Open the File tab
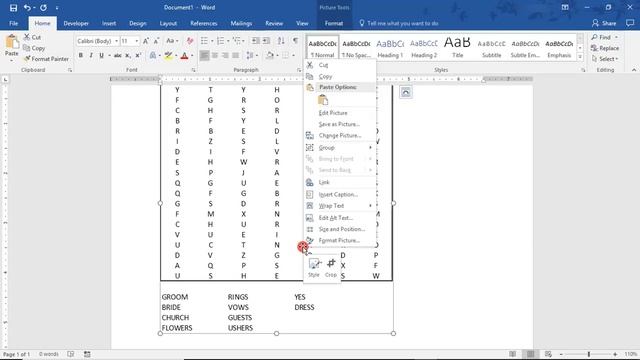 click(13, 23)
